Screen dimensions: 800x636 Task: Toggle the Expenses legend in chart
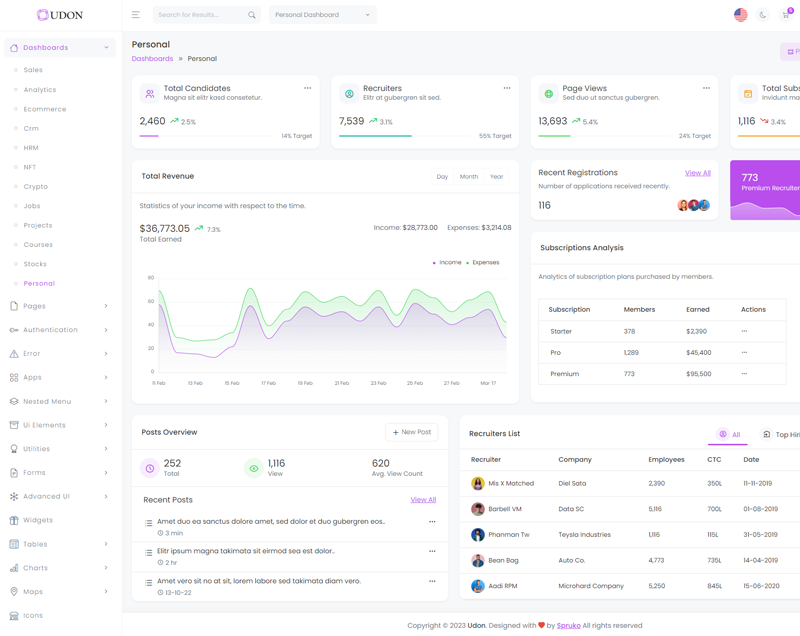(x=484, y=263)
